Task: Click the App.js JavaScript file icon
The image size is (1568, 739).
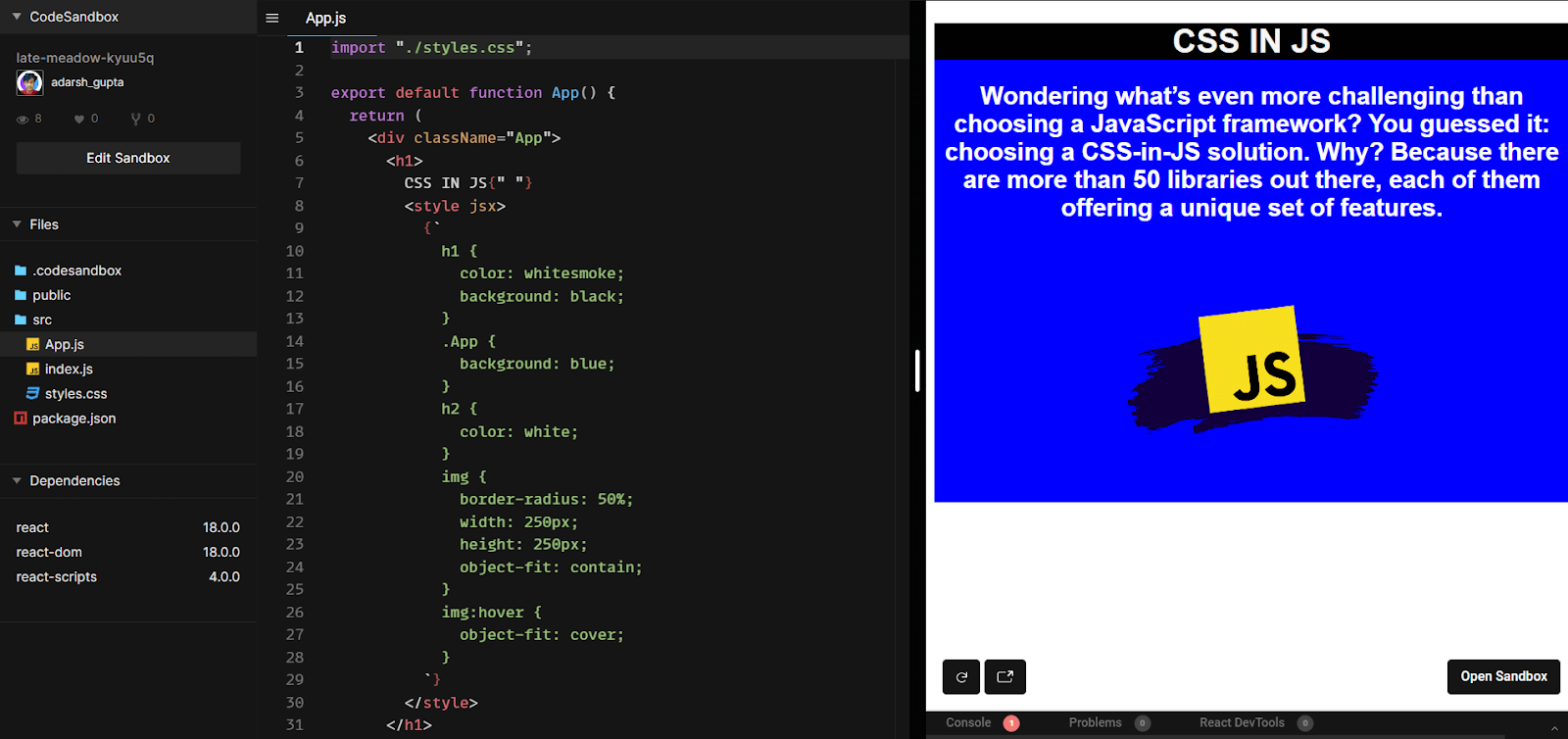Action: [33, 345]
